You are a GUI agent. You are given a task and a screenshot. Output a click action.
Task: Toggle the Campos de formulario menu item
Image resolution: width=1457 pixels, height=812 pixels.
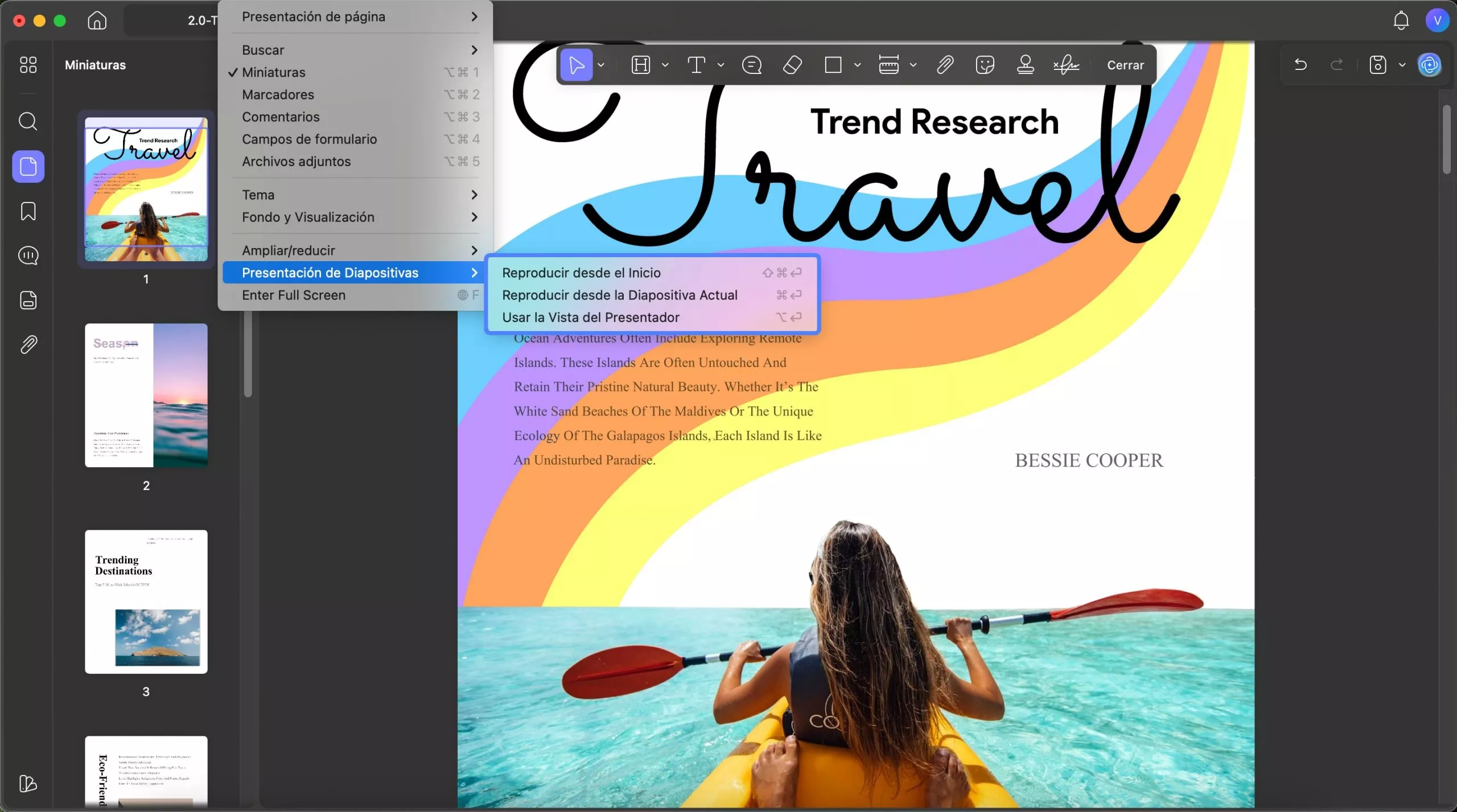click(354, 139)
